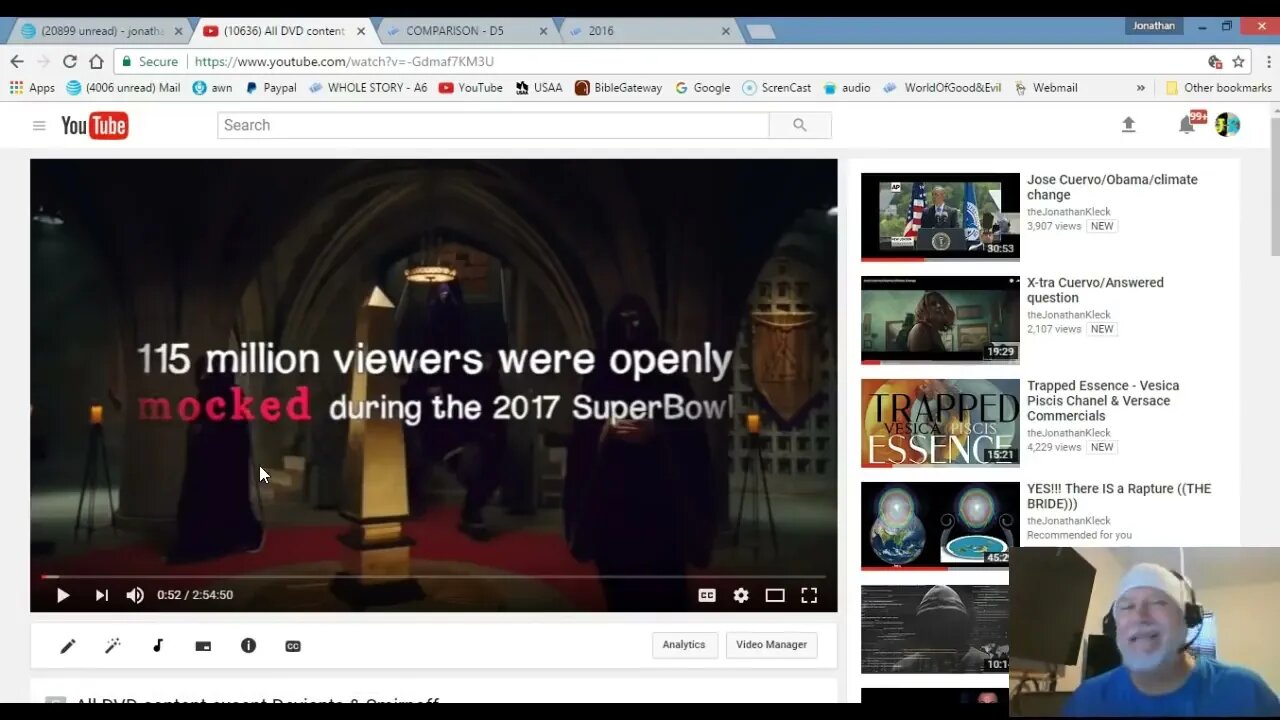
Task: Open the 'awn' bookmark
Action: click(x=212, y=88)
